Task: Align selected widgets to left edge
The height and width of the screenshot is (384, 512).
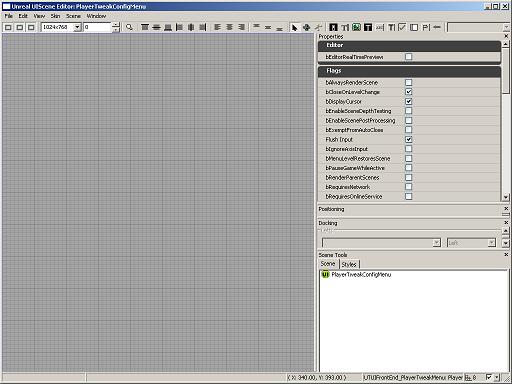Action: [179, 27]
